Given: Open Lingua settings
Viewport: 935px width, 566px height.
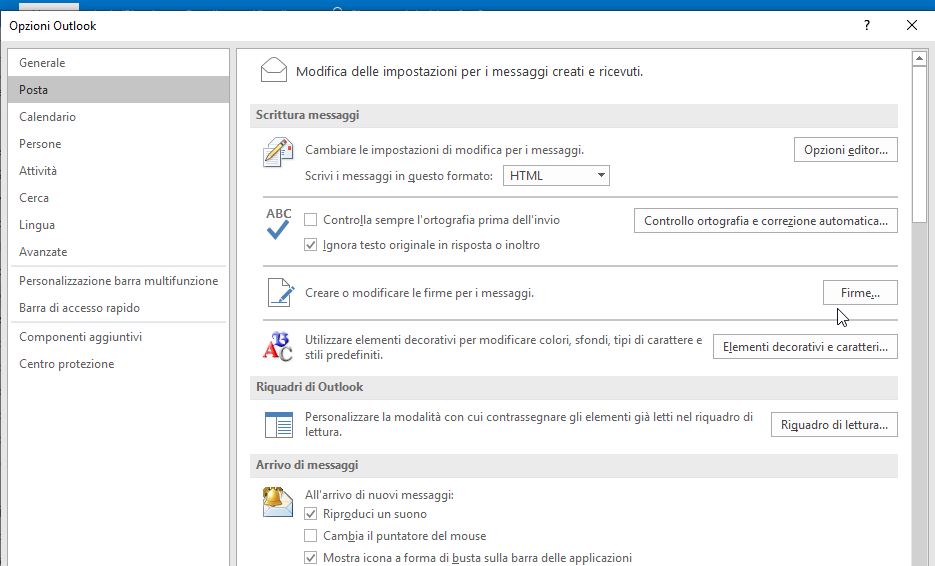Looking at the screenshot, I should tap(119, 225).
